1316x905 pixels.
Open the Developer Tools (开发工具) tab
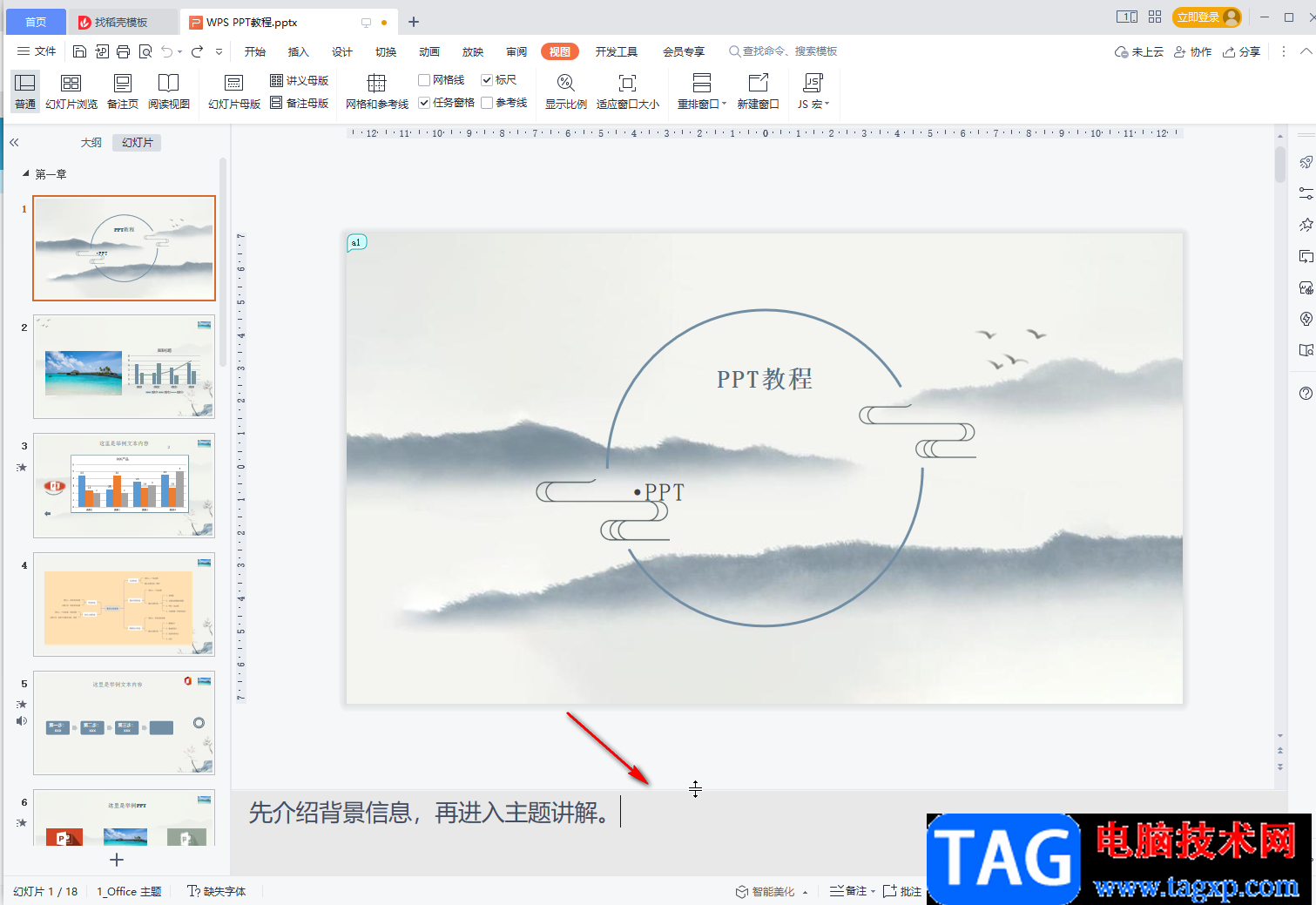[617, 51]
